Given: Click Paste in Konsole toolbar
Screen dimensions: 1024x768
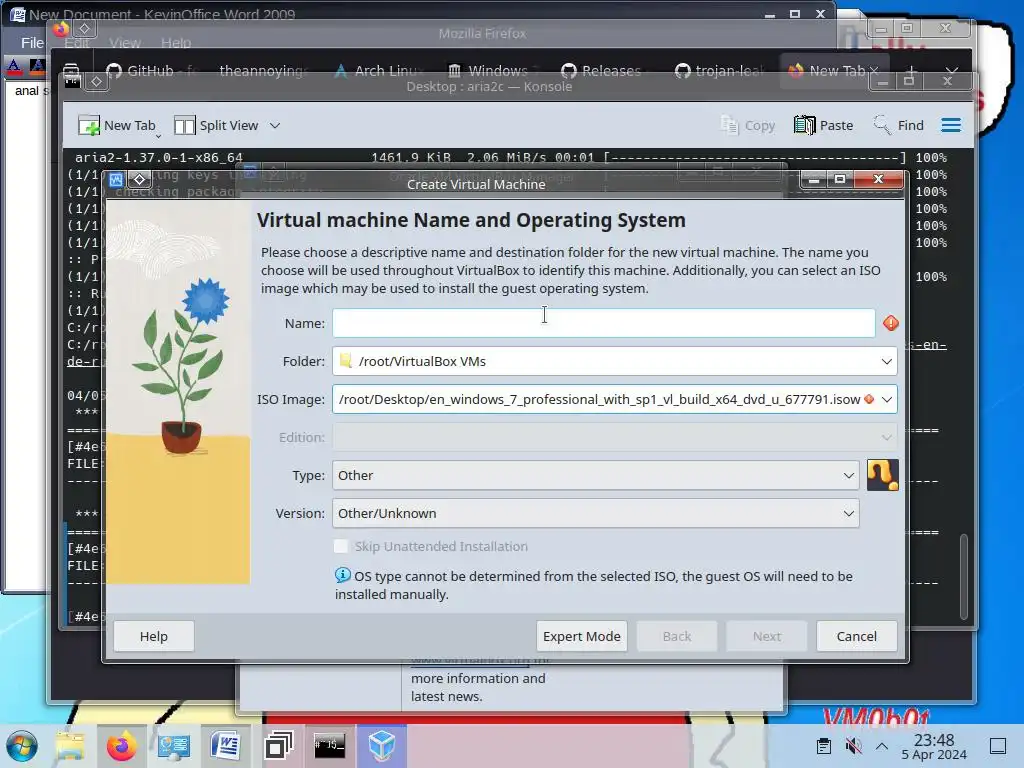Looking at the screenshot, I should pos(824,125).
